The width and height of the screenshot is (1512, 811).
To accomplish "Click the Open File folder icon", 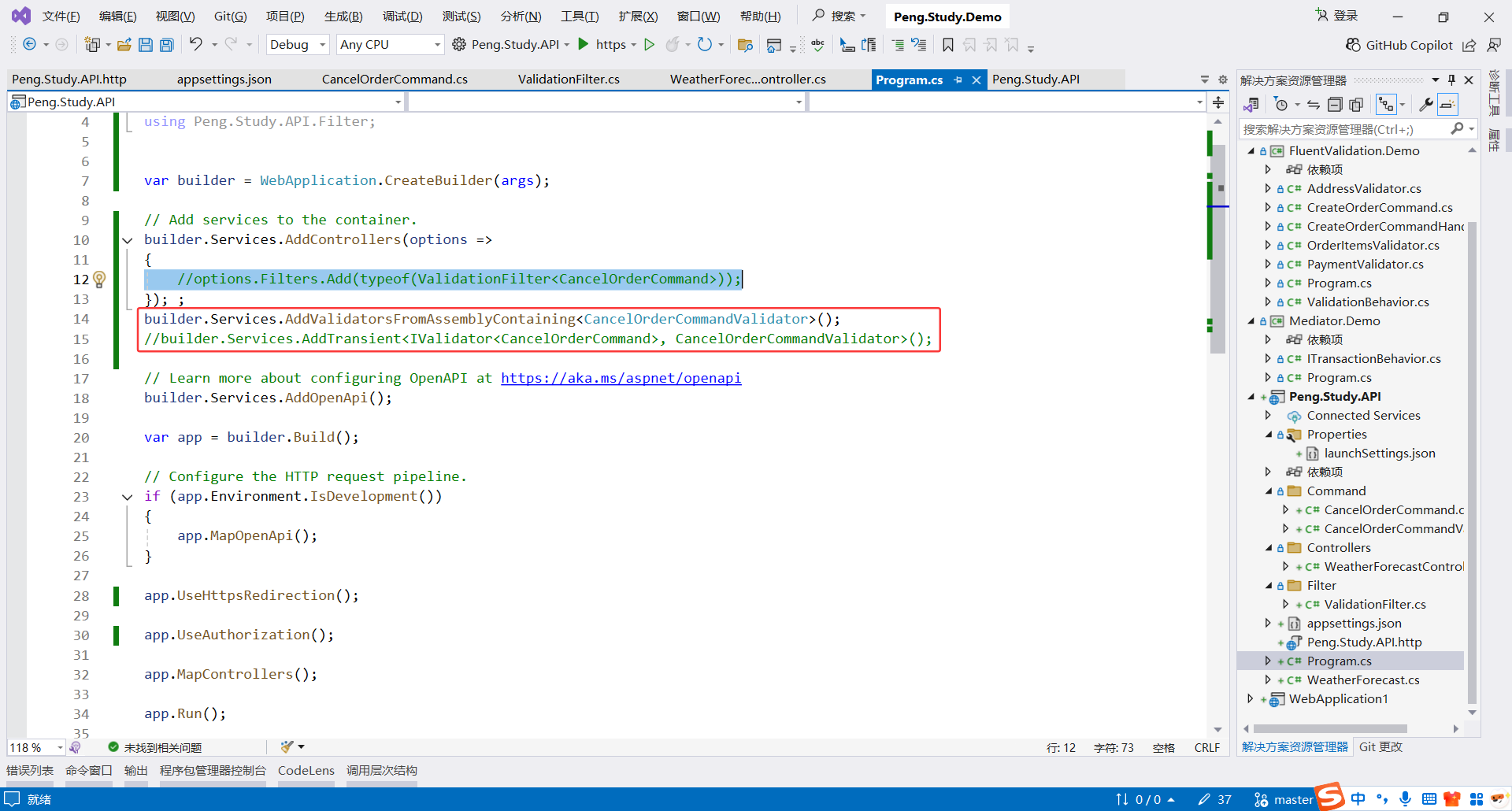I will pyautogui.click(x=124, y=45).
